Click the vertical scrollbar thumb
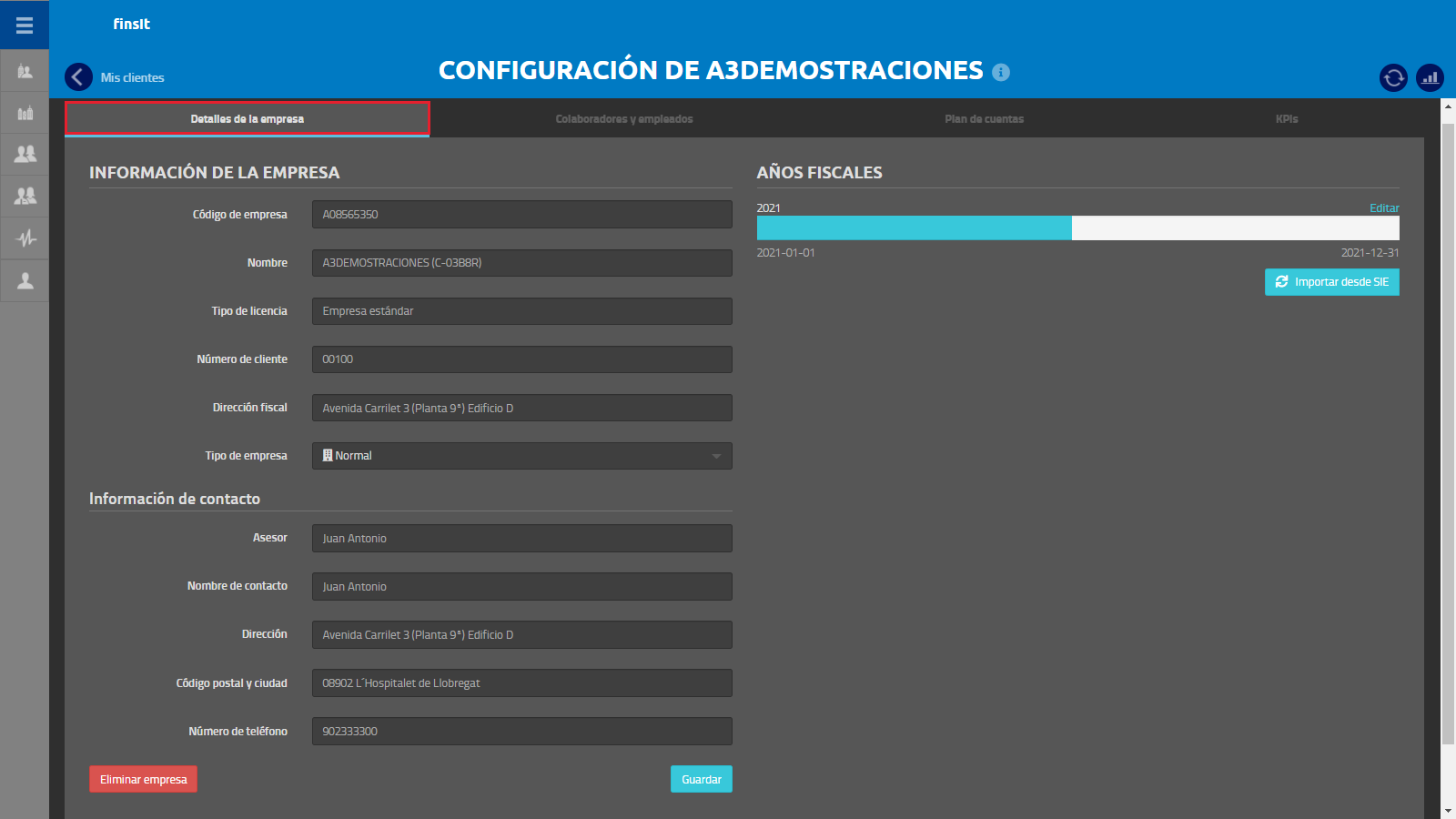Viewport: 1456px width, 819px height. point(1448,434)
